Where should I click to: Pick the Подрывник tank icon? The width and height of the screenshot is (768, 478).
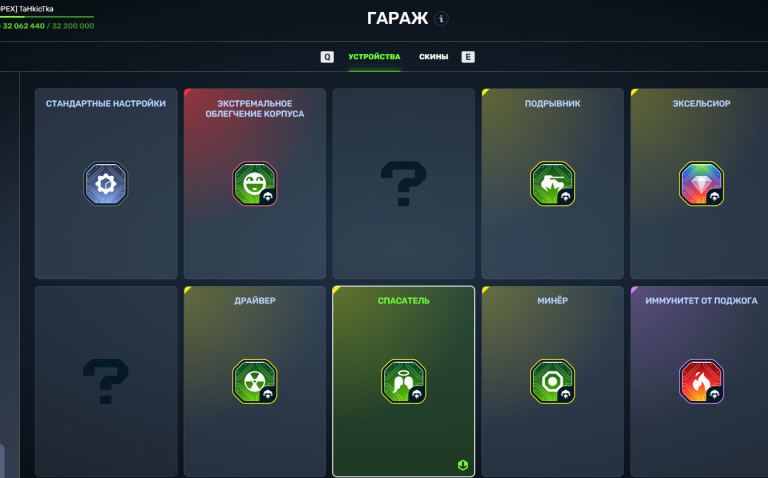click(x=552, y=184)
